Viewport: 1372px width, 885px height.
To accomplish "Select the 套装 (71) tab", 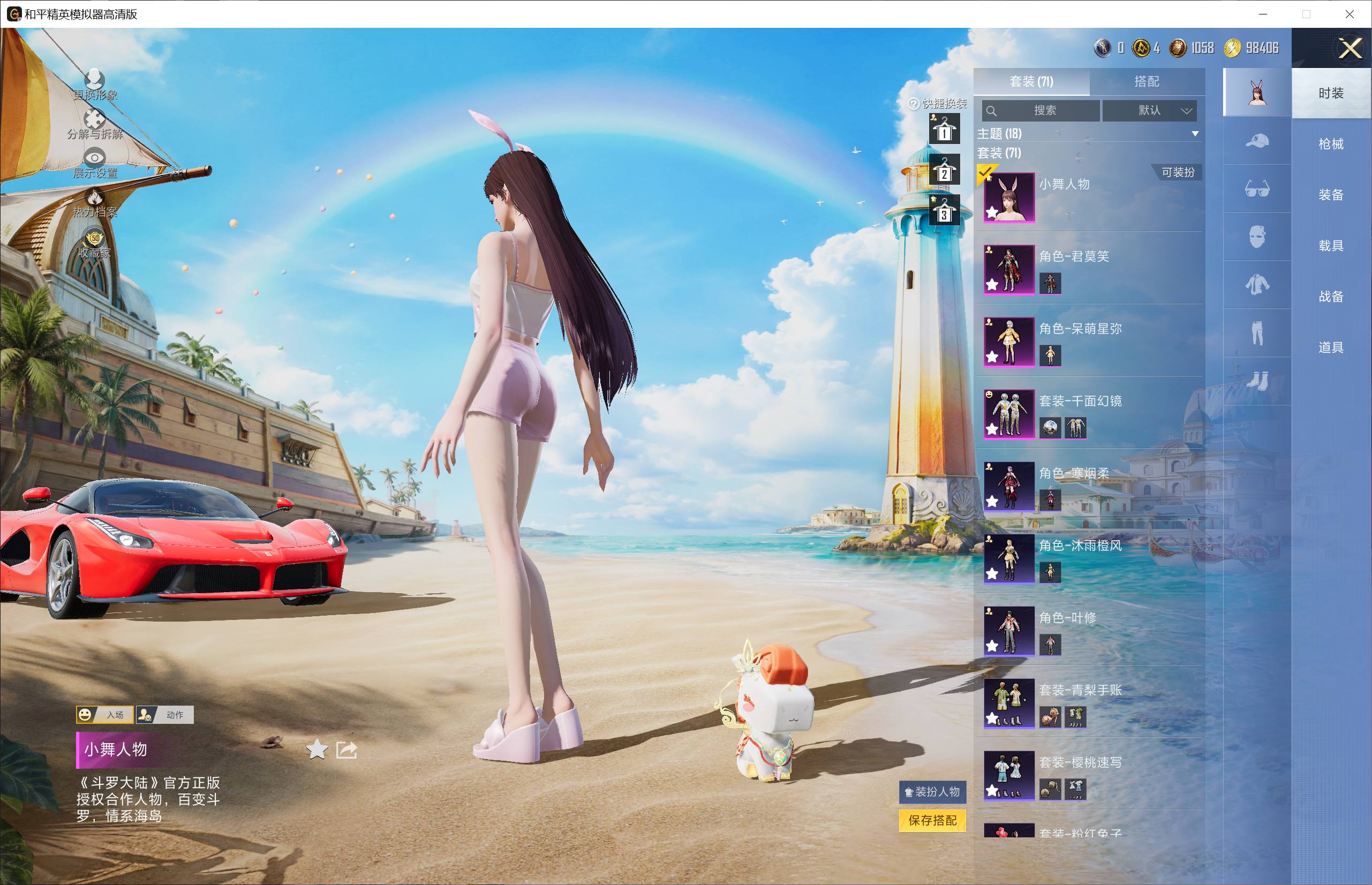I will (x=1032, y=81).
